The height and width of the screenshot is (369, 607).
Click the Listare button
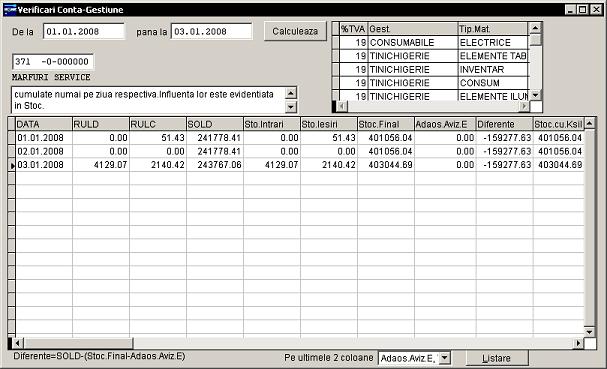coord(497,358)
